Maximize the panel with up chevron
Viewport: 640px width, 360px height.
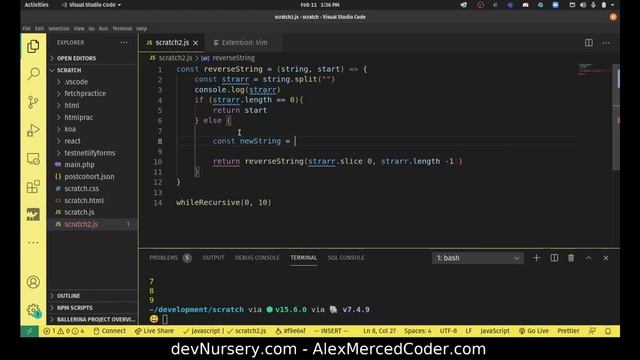point(589,258)
